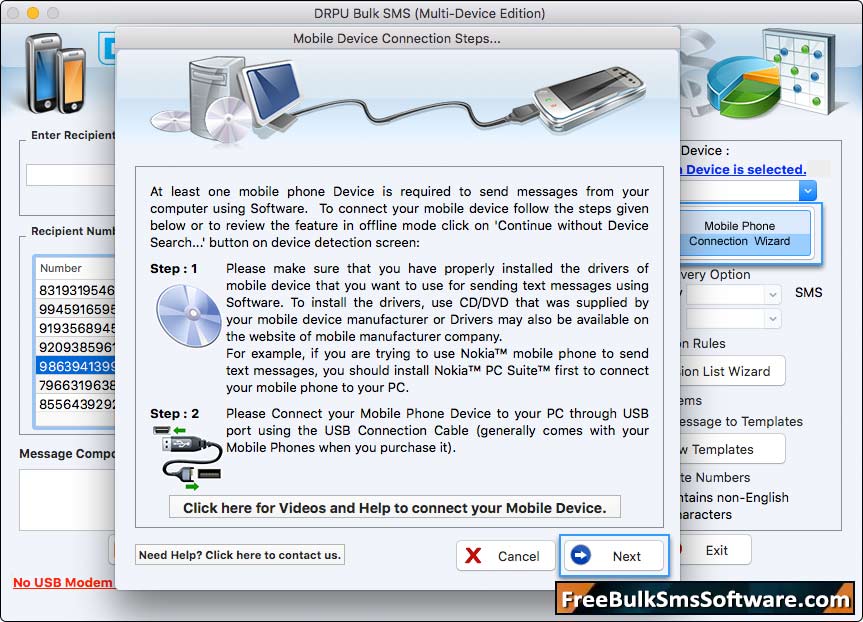Select recipient number starting 9945916595
863x622 pixels.
click(76, 309)
